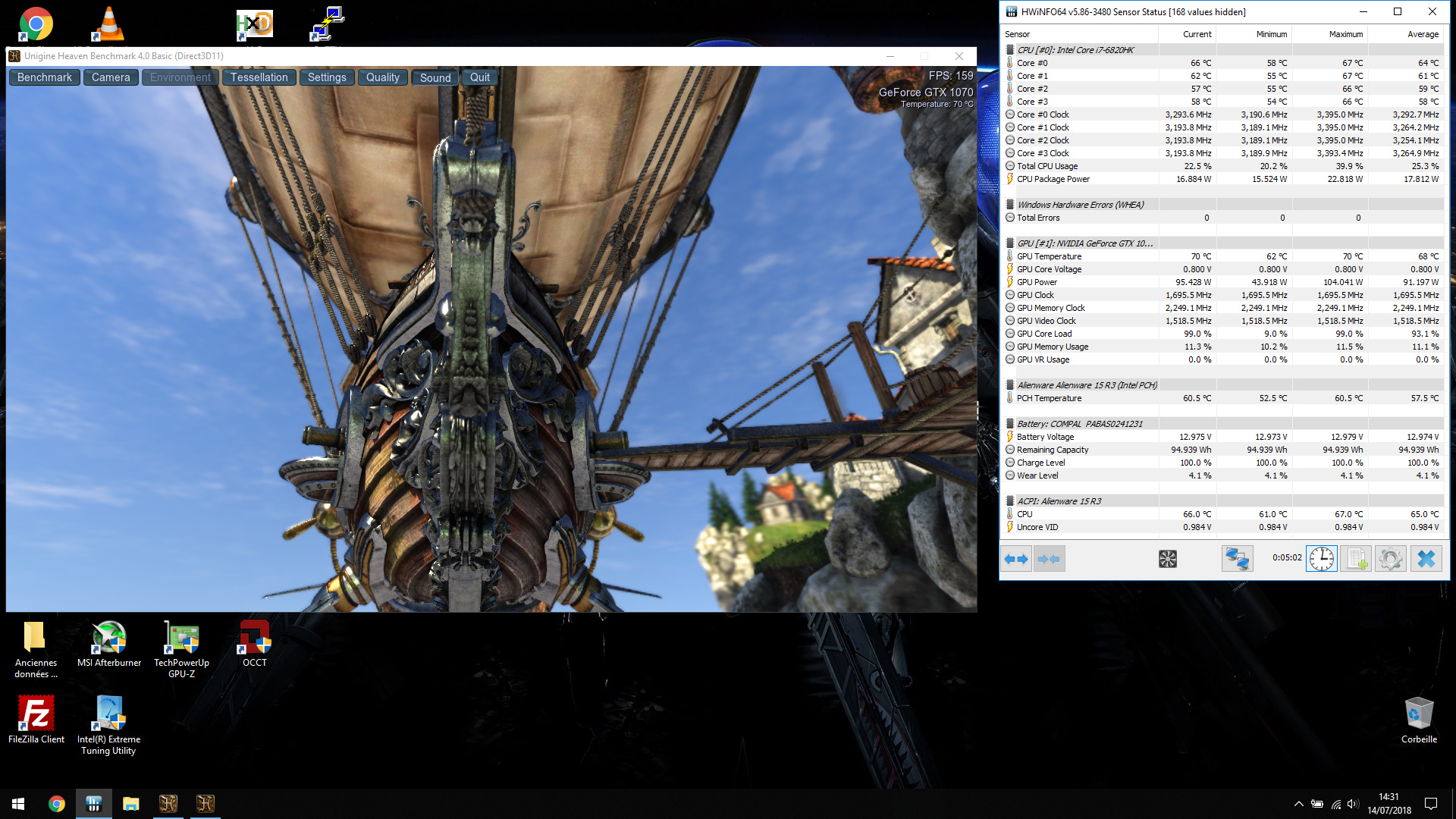Click HWiNFO icon in taskbar
The width and height of the screenshot is (1456, 819).
94,804
